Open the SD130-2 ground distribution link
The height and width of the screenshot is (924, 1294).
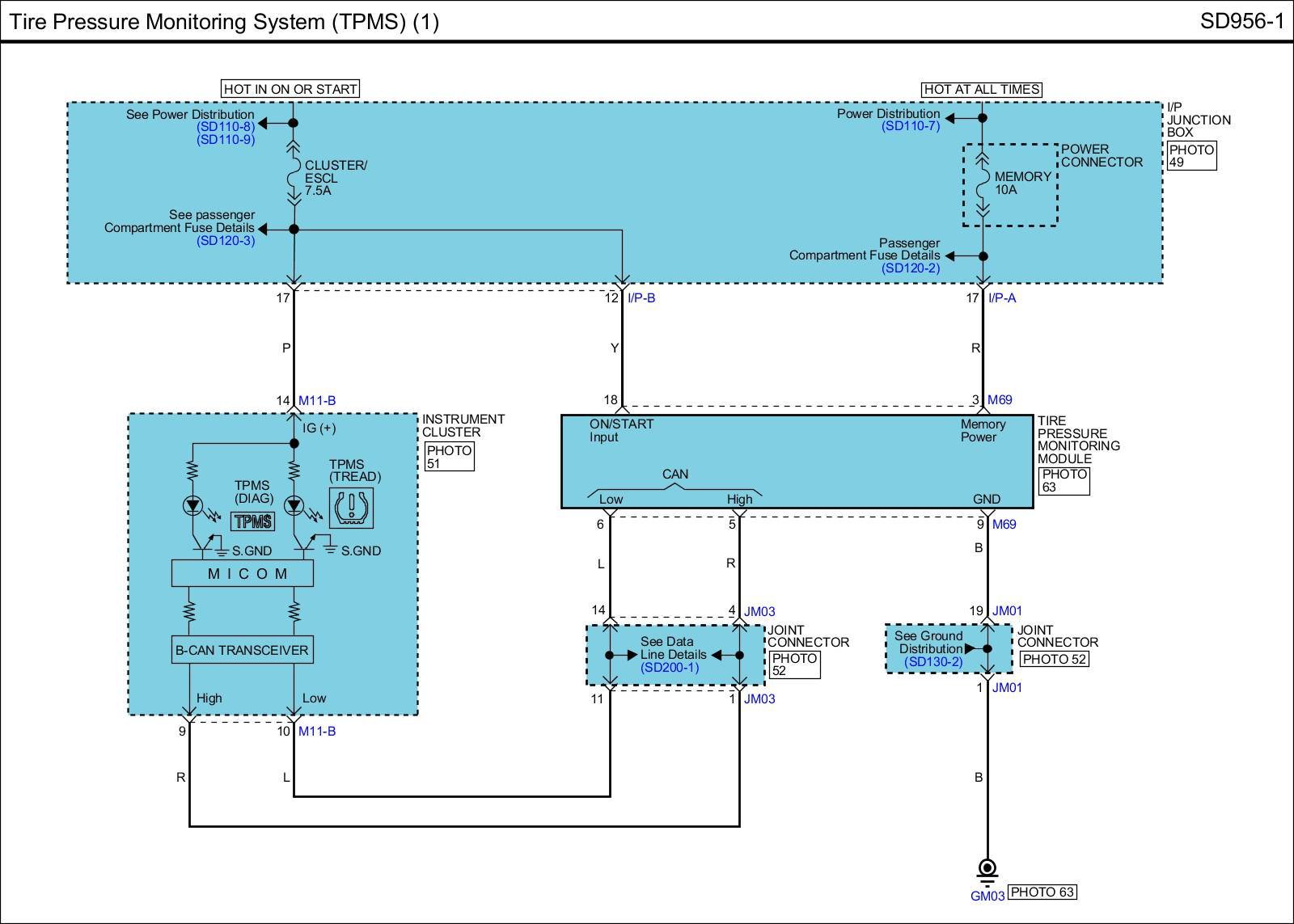tap(933, 662)
